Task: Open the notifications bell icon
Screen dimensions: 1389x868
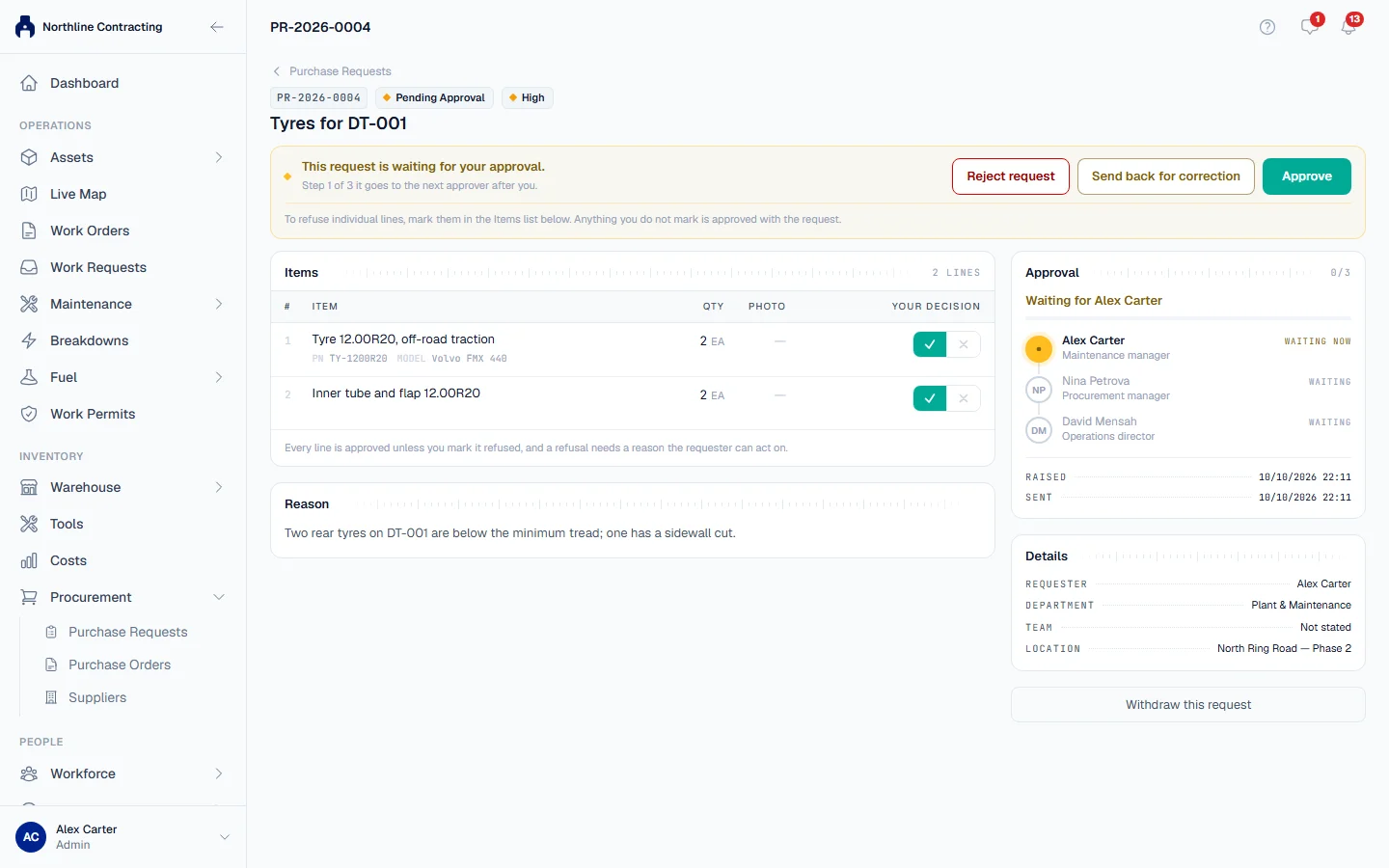Action: 1348,27
